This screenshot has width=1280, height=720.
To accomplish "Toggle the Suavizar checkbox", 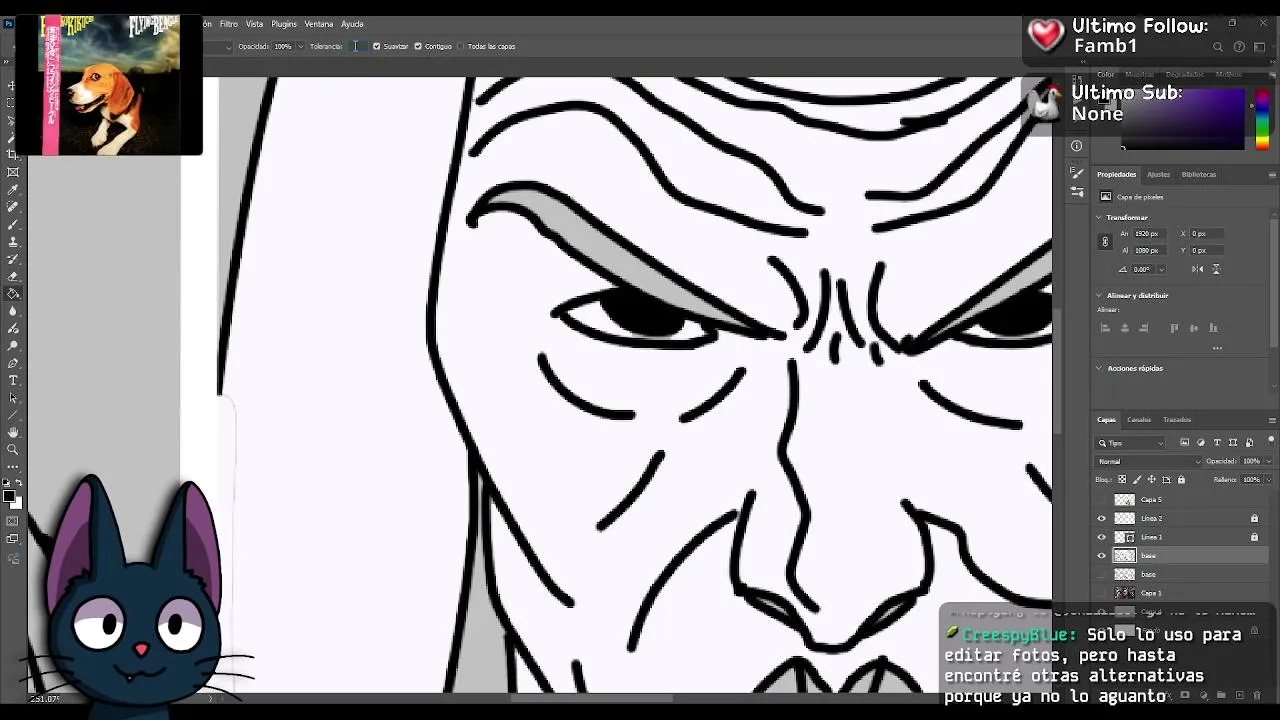I will (x=376, y=46).
